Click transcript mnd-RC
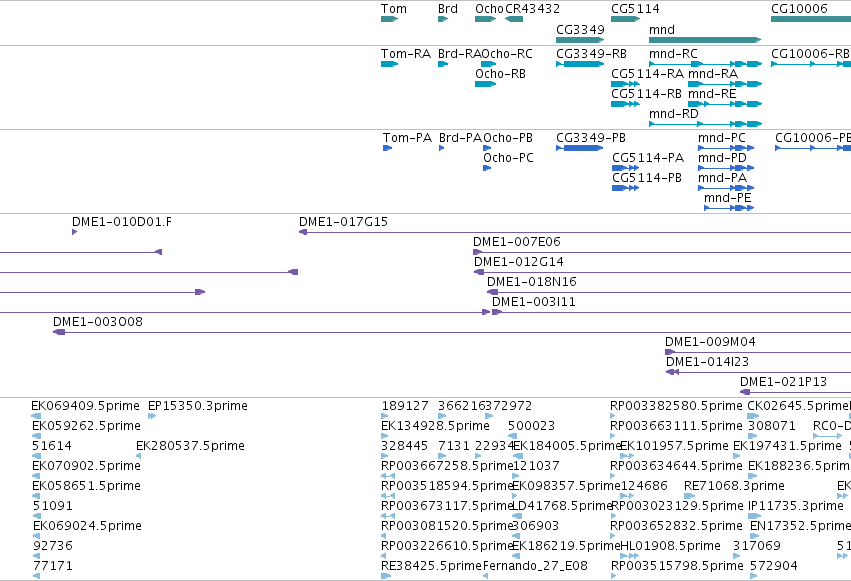The height and width of the screenshot is (581, 851). (x=706, y=64)
